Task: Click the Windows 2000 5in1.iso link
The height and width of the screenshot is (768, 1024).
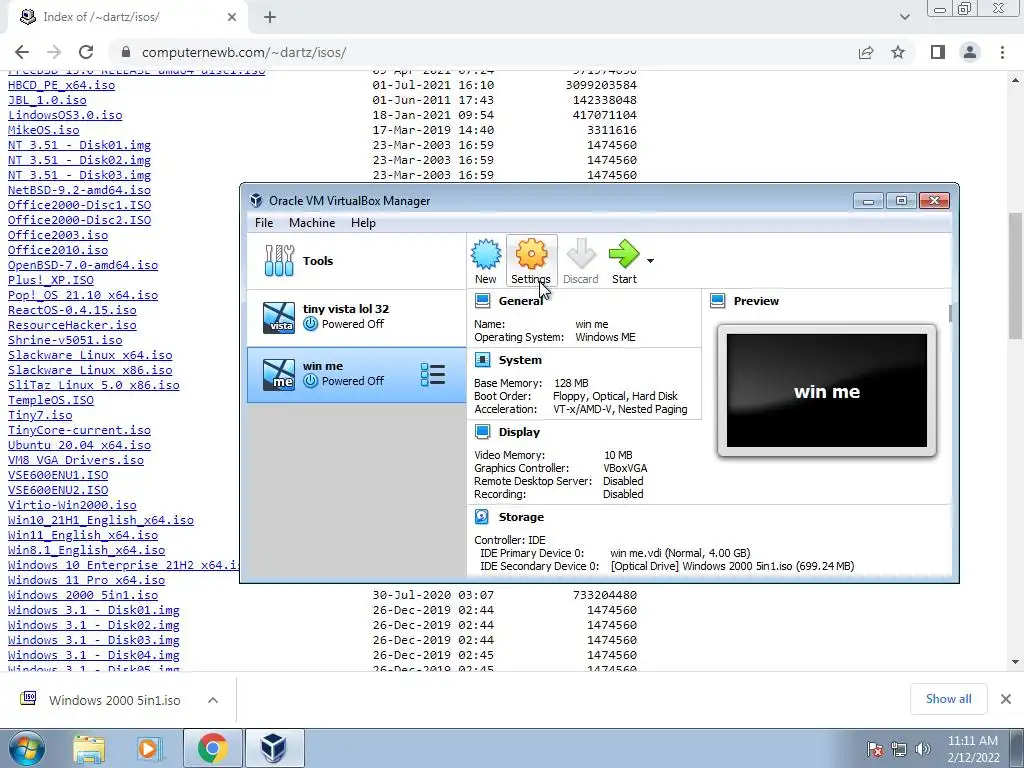Action: (83, 595)
